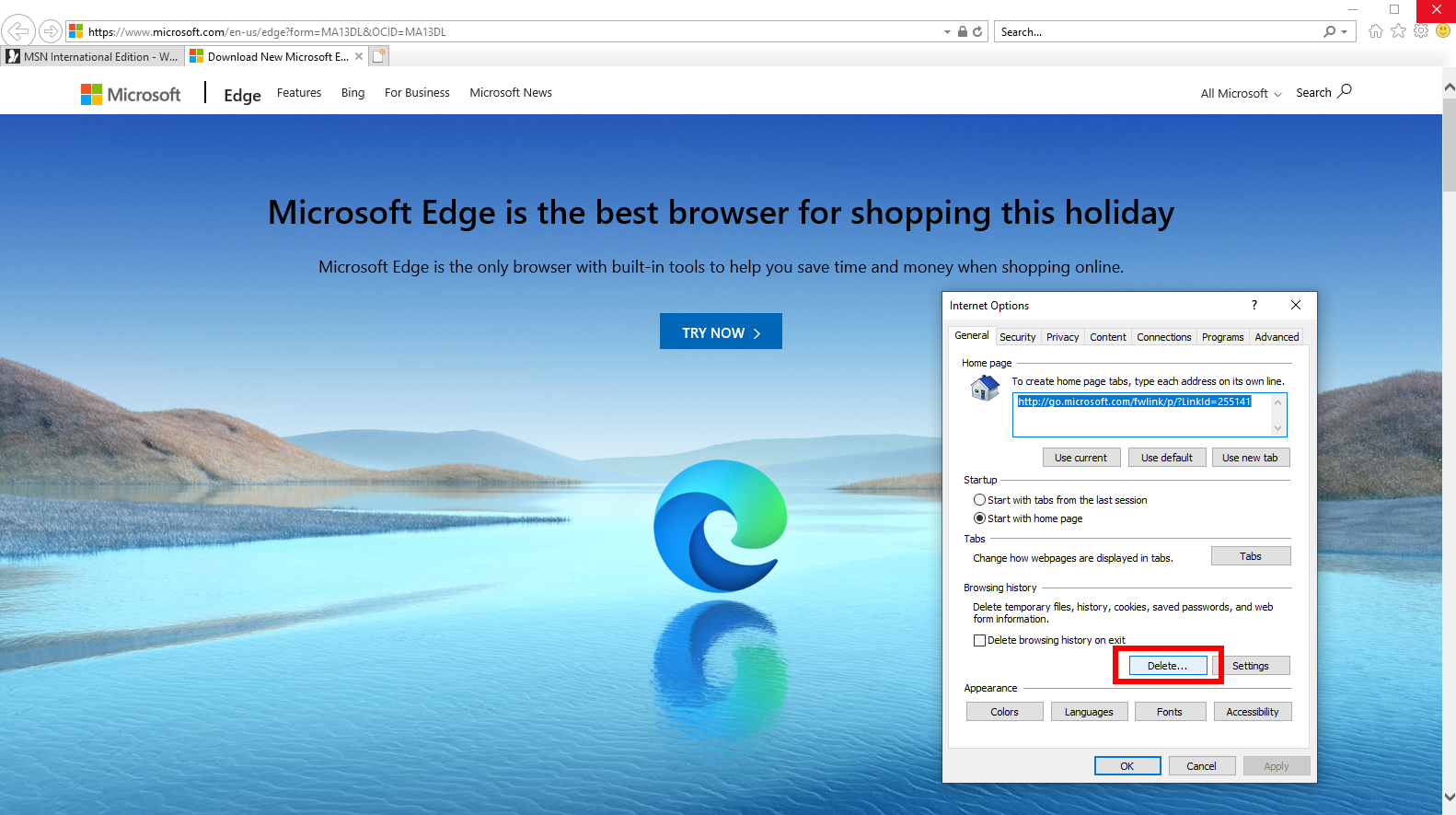This screenshot has width=1456, height=815.
Task: Select 'Start with tabs from the last session'
Action: (x=979, y=500)
